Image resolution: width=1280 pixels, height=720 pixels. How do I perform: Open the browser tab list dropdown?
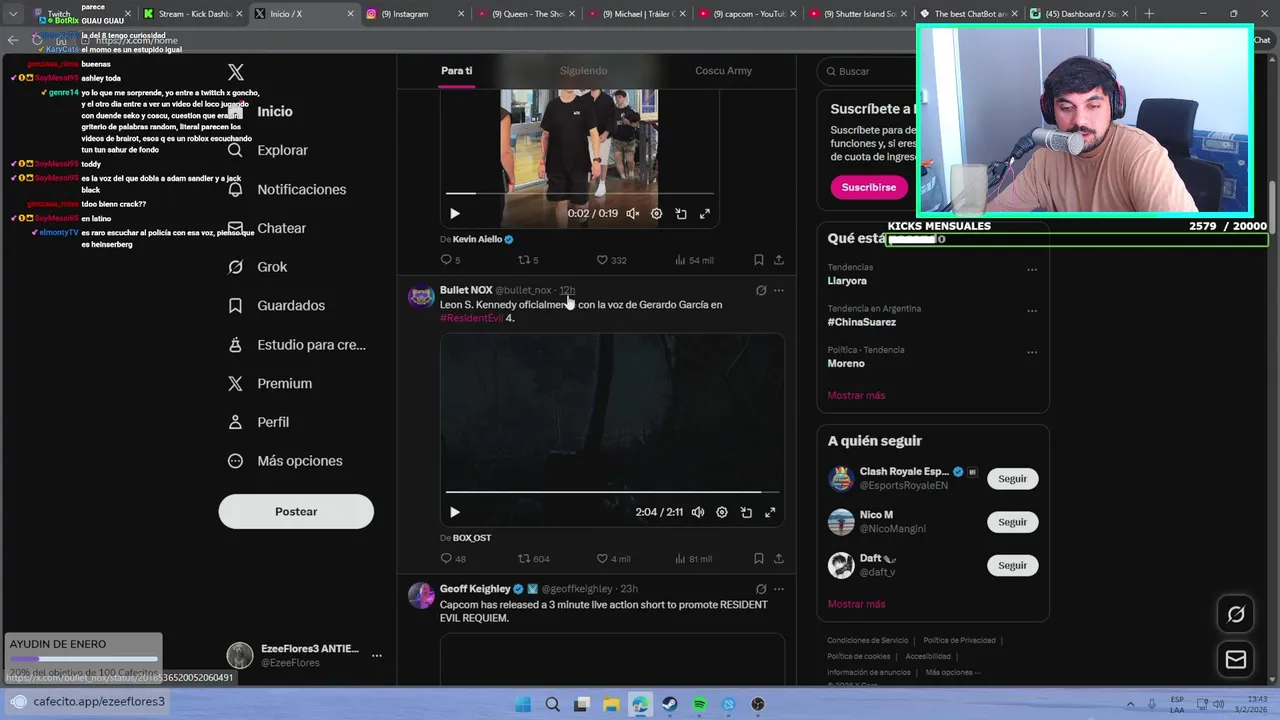(x=13, y=14)
